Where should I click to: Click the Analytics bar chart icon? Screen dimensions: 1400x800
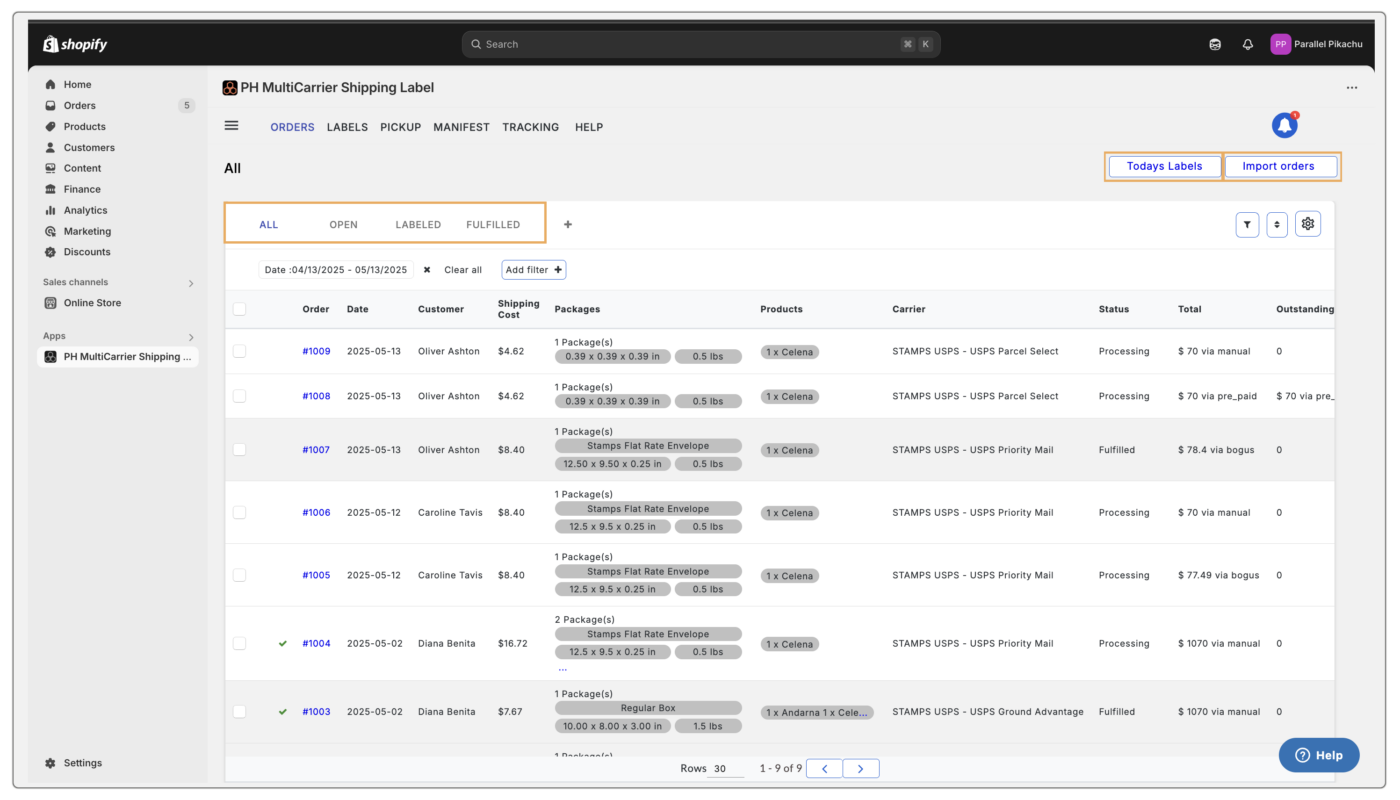[x=51, y=211]
